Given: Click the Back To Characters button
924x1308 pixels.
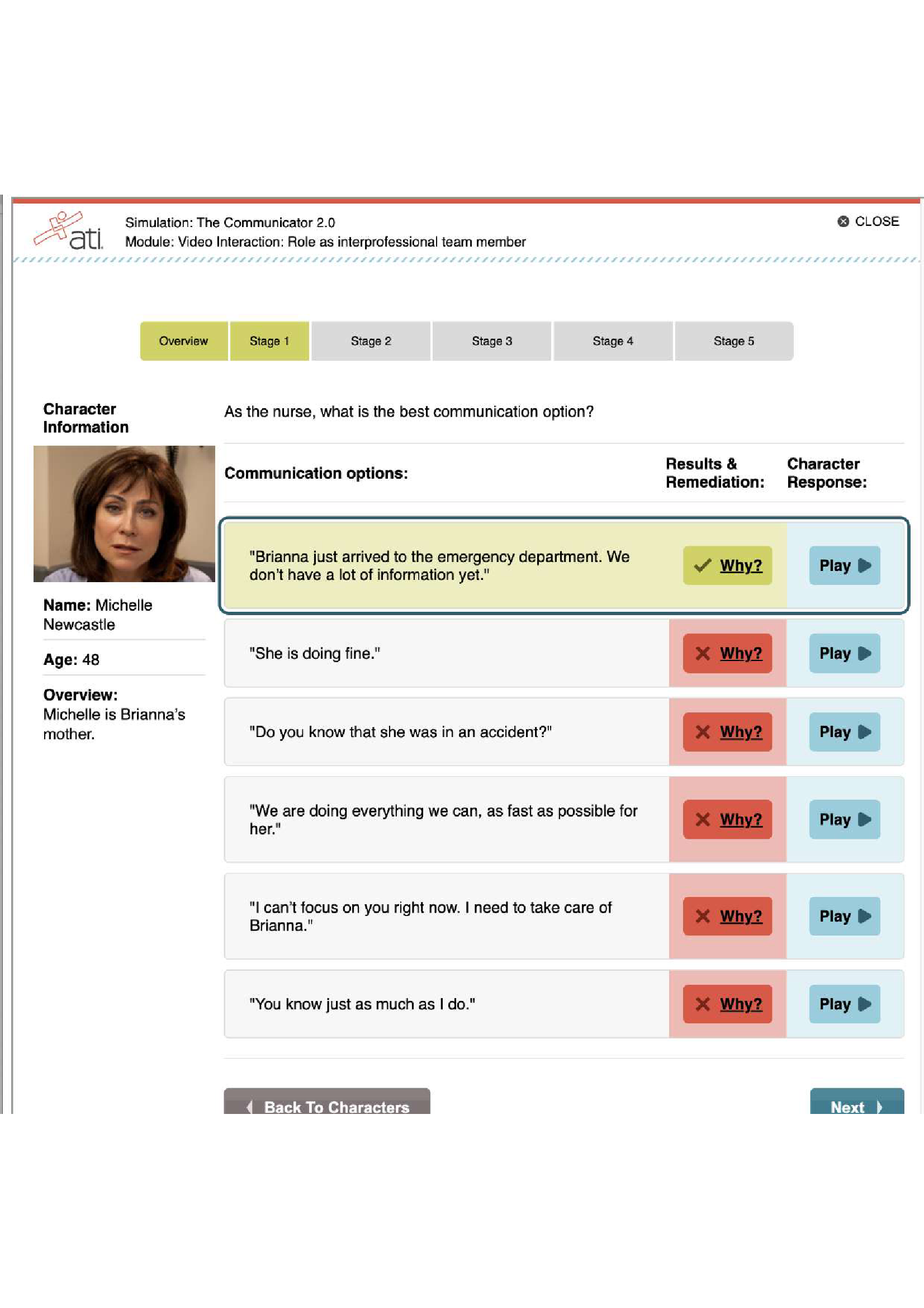Looking at the screenshot, I should click(x=327, y=1104).
